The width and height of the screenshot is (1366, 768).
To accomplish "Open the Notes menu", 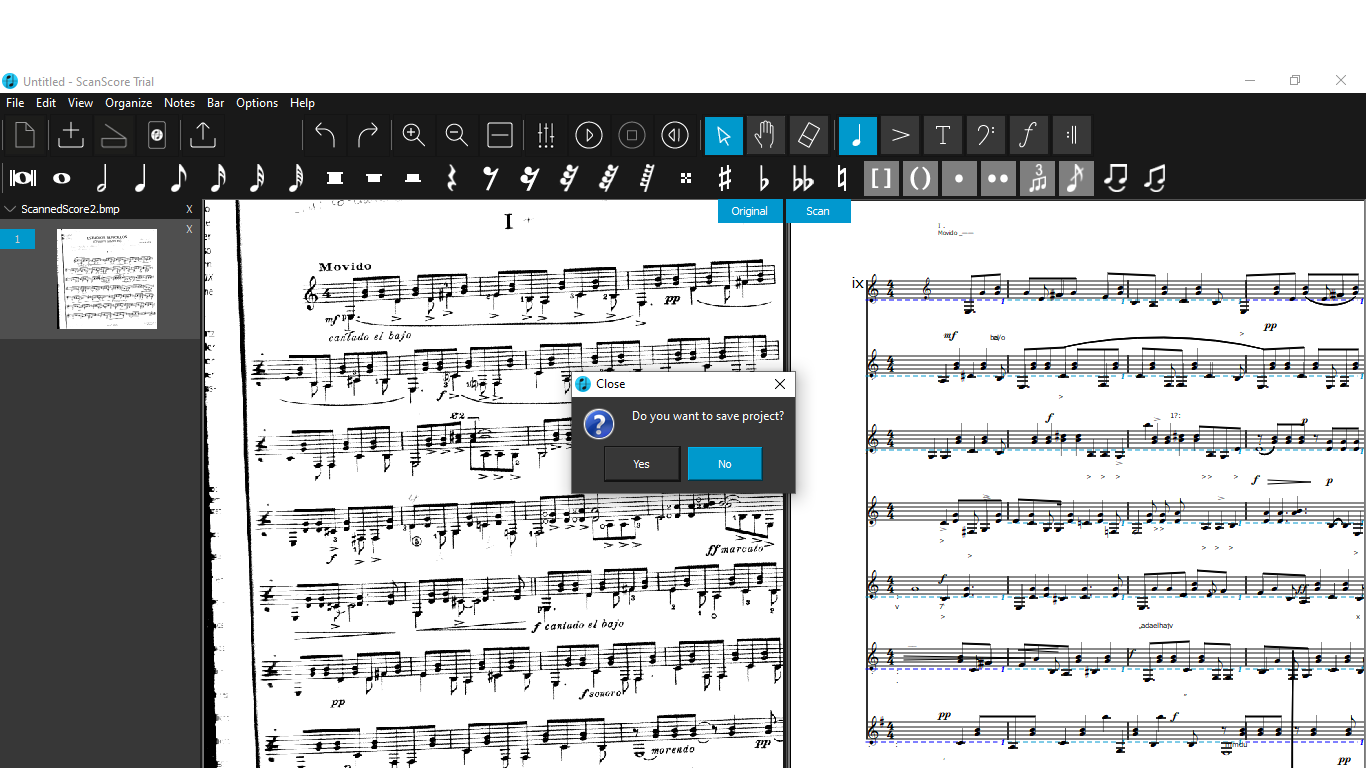I will point(180,103).
